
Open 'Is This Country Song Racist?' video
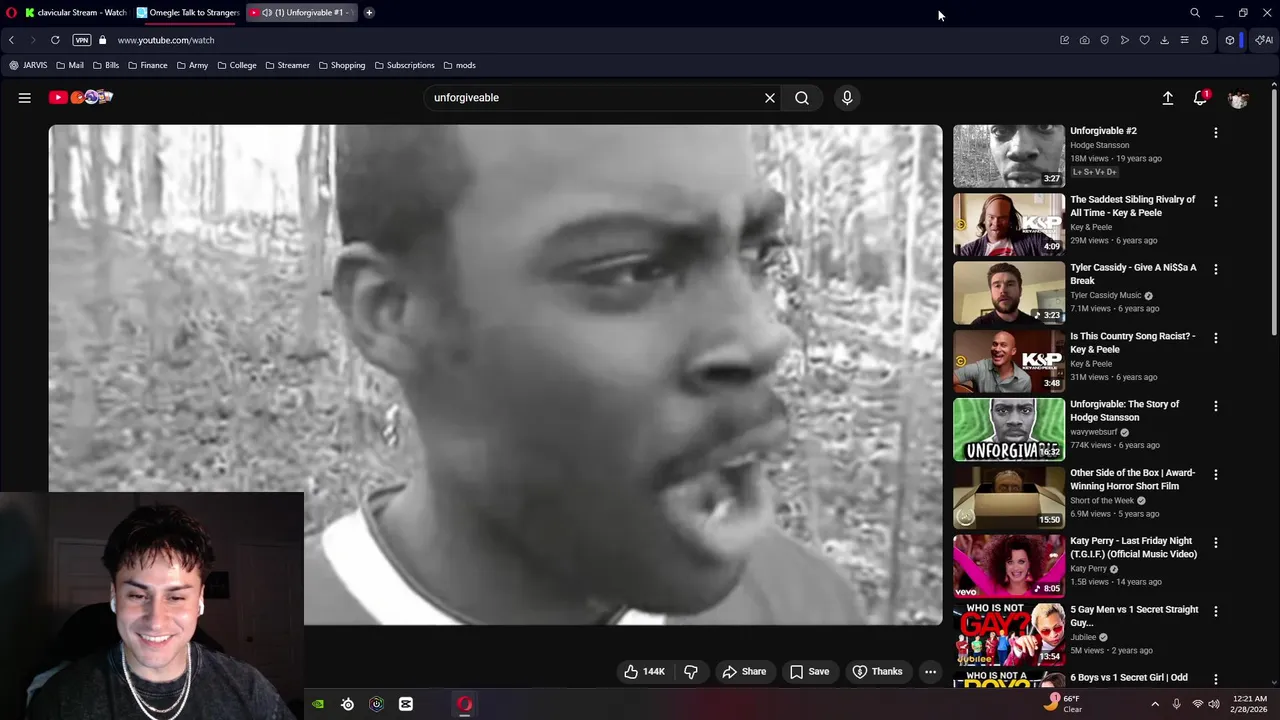coord(1009,361)
